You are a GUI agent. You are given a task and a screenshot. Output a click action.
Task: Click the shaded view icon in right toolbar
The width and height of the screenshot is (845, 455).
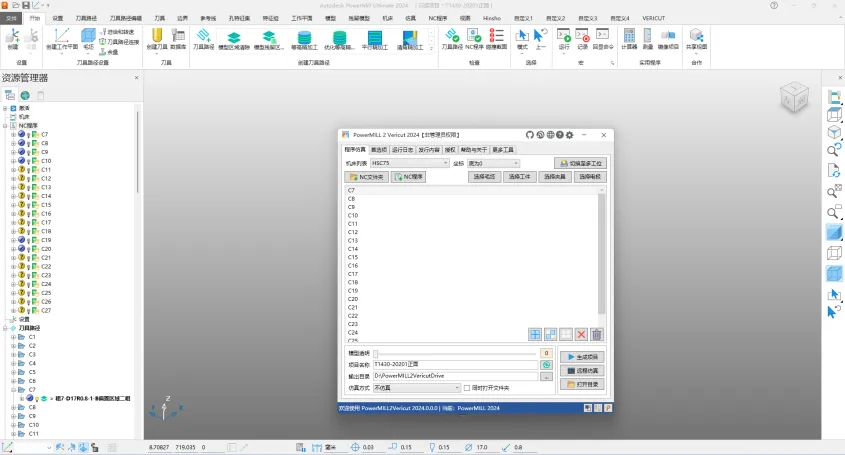tap(834, 233)
